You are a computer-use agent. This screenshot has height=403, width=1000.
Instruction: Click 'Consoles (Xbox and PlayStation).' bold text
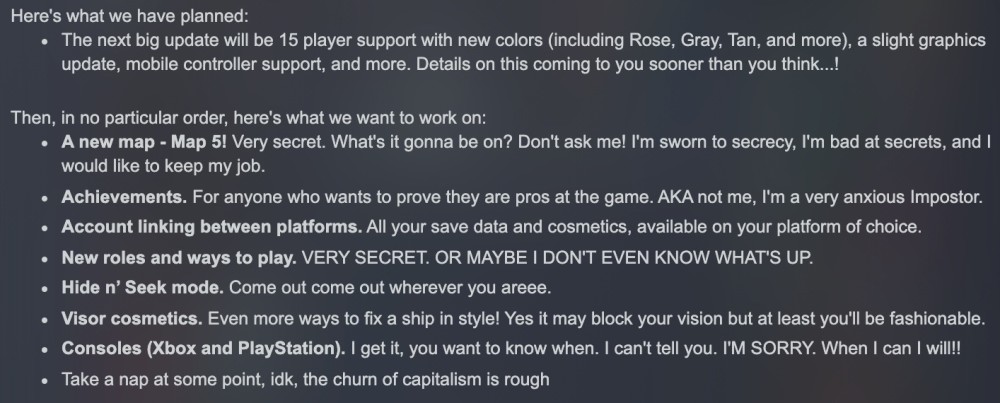point(203,349)
